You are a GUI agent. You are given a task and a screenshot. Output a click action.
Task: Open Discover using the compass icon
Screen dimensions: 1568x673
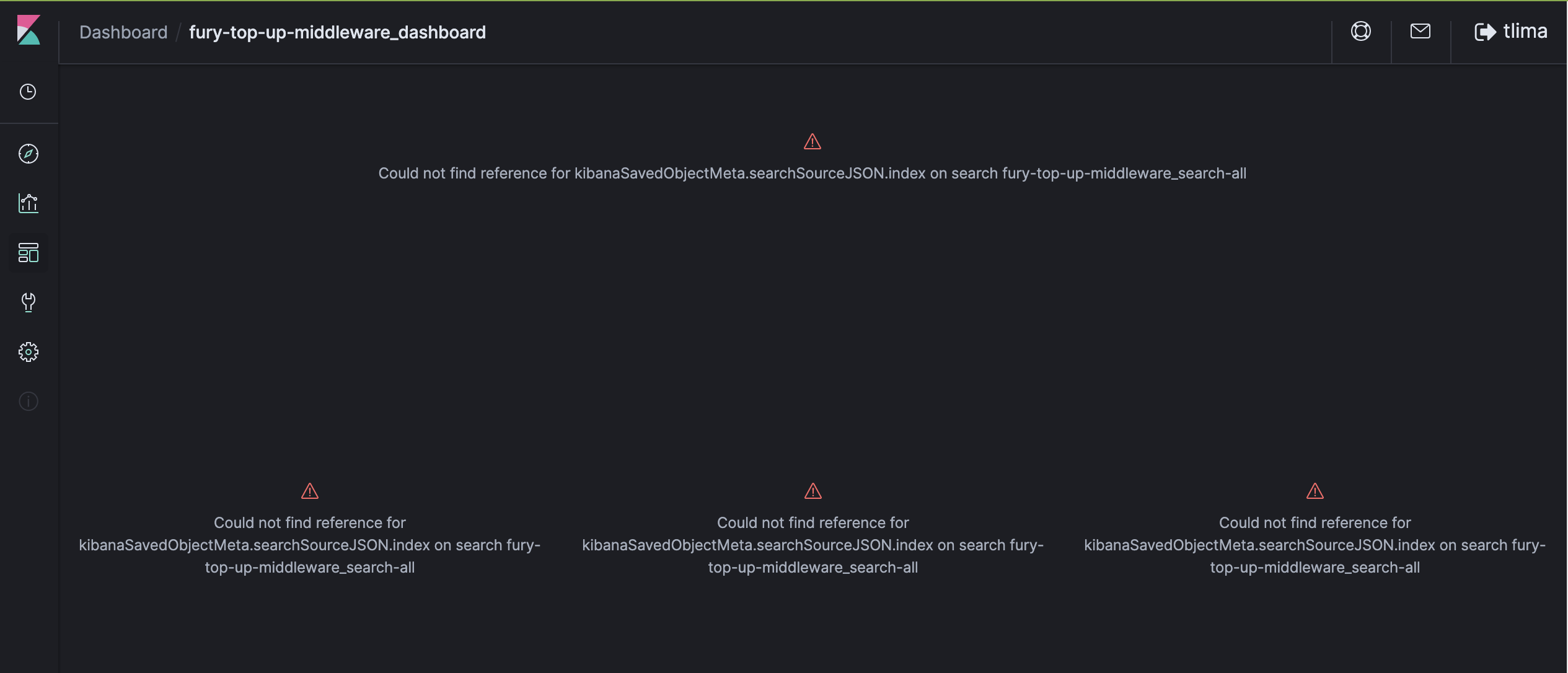(x=29, y=154)
